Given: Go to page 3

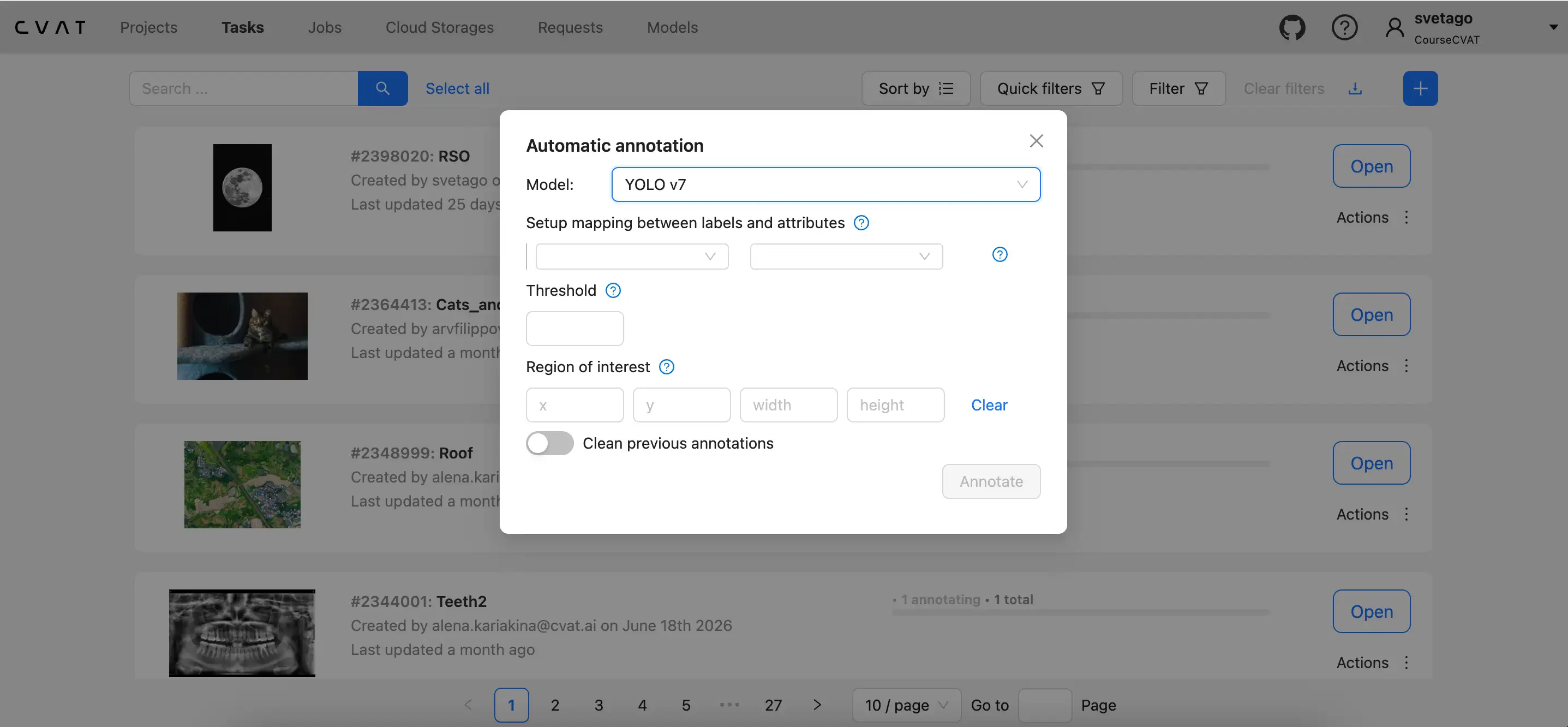Looking at the screenshot, I should [599, 705].
